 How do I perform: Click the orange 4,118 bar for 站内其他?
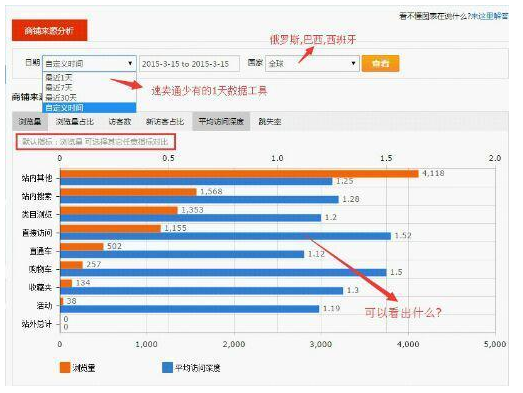239,173
